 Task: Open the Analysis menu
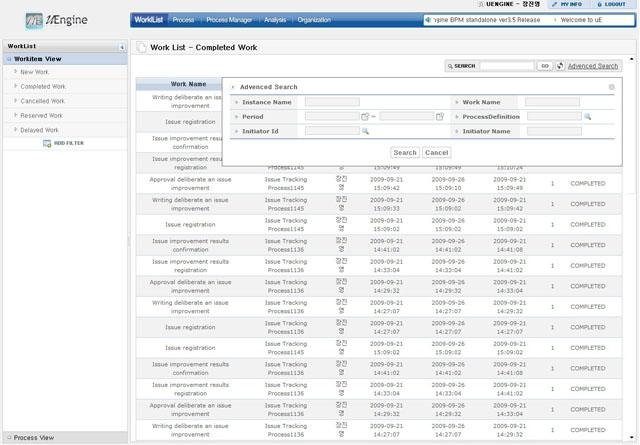pyautogui.click(x=275, y=20)
